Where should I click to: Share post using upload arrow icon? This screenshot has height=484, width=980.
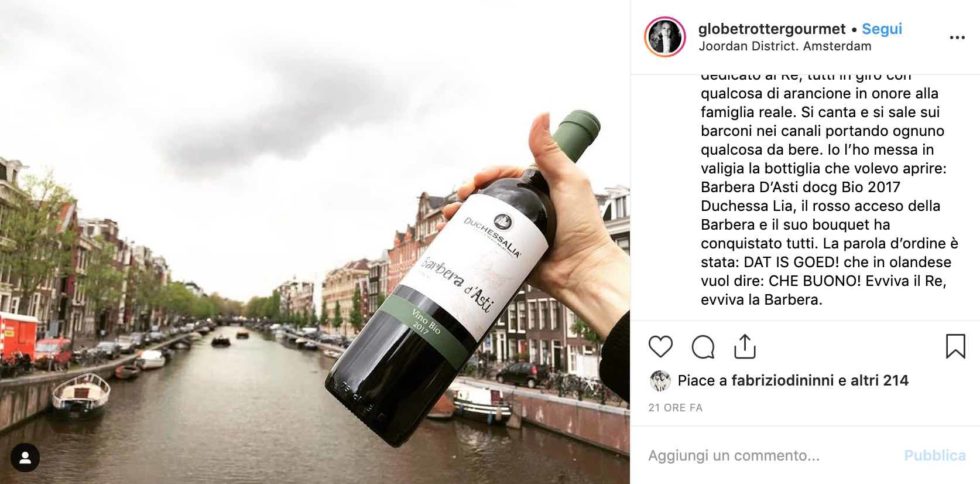point(745,346)
